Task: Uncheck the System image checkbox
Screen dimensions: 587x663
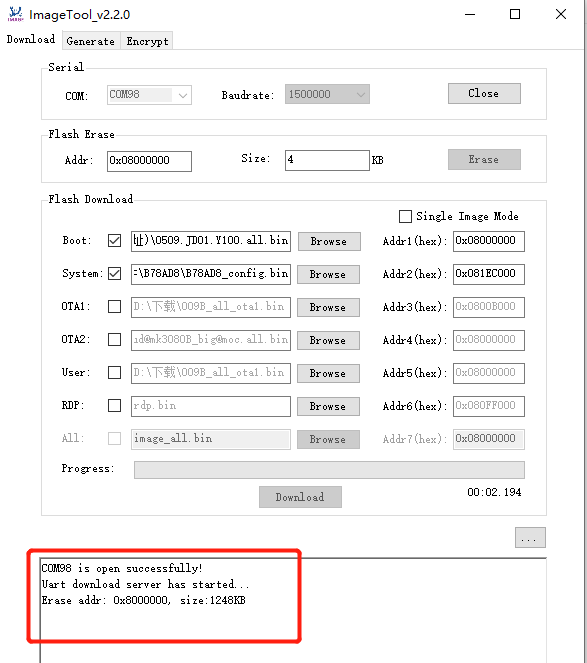Action: 114,274
